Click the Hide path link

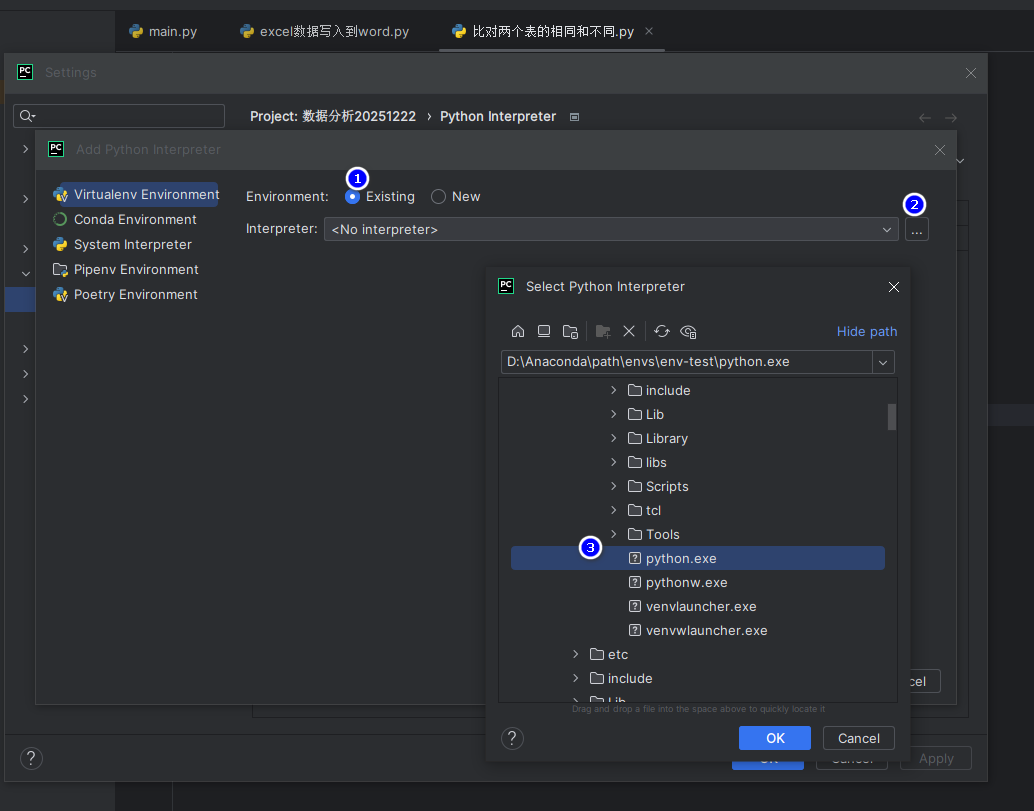tap(867, 332)
